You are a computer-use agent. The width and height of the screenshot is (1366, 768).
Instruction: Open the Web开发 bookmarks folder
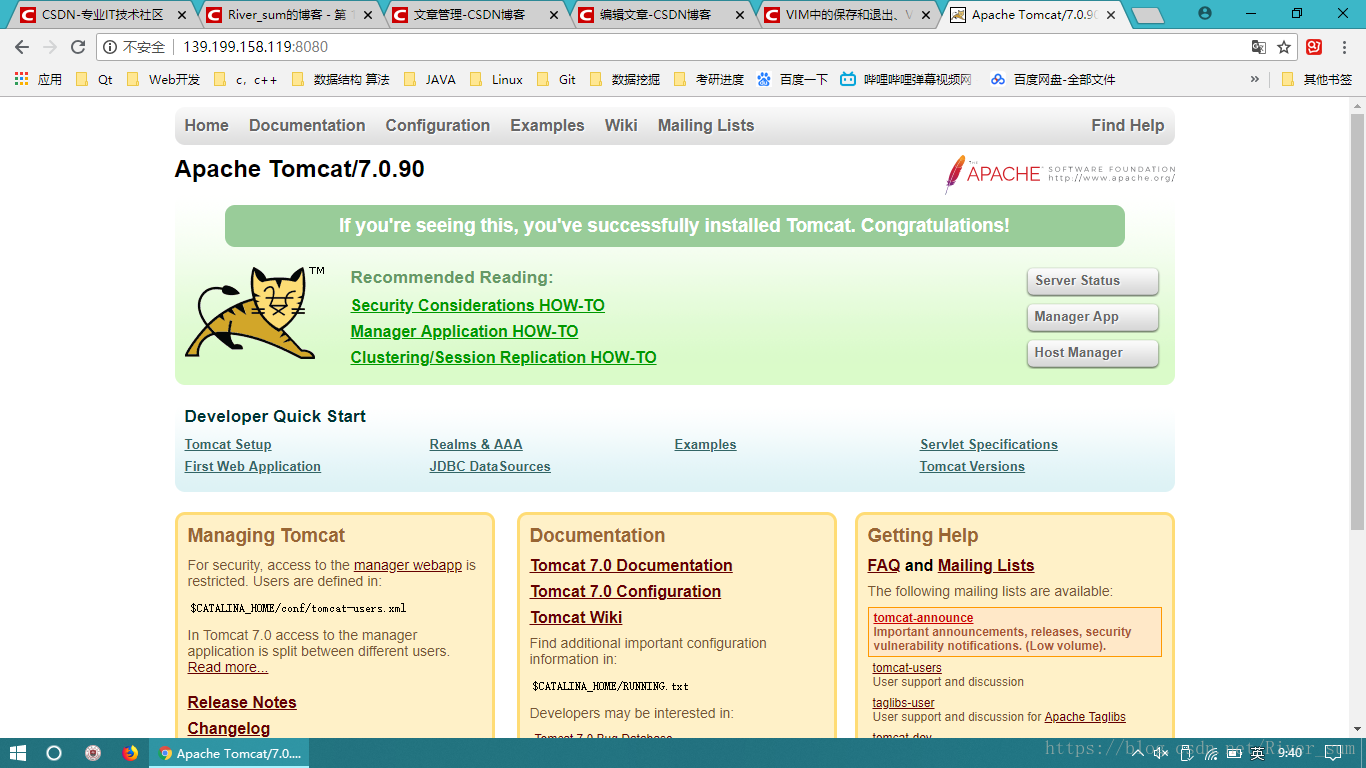(163, 79)
